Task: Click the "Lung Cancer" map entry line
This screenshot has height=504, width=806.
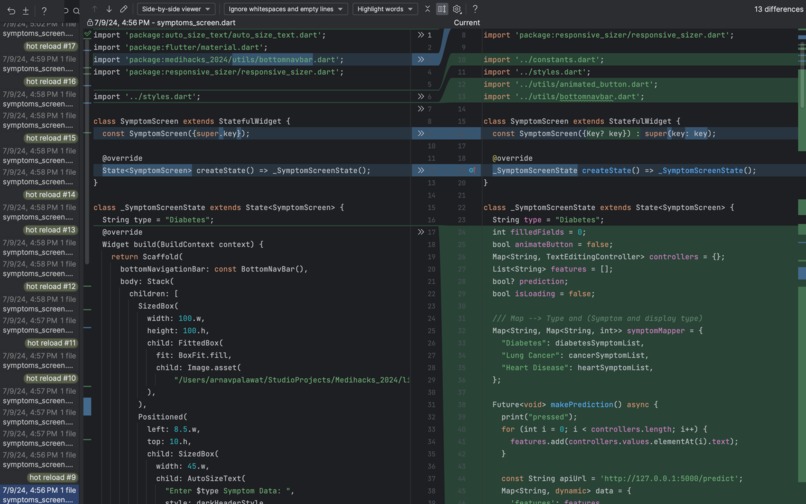Action: [575, 356]
